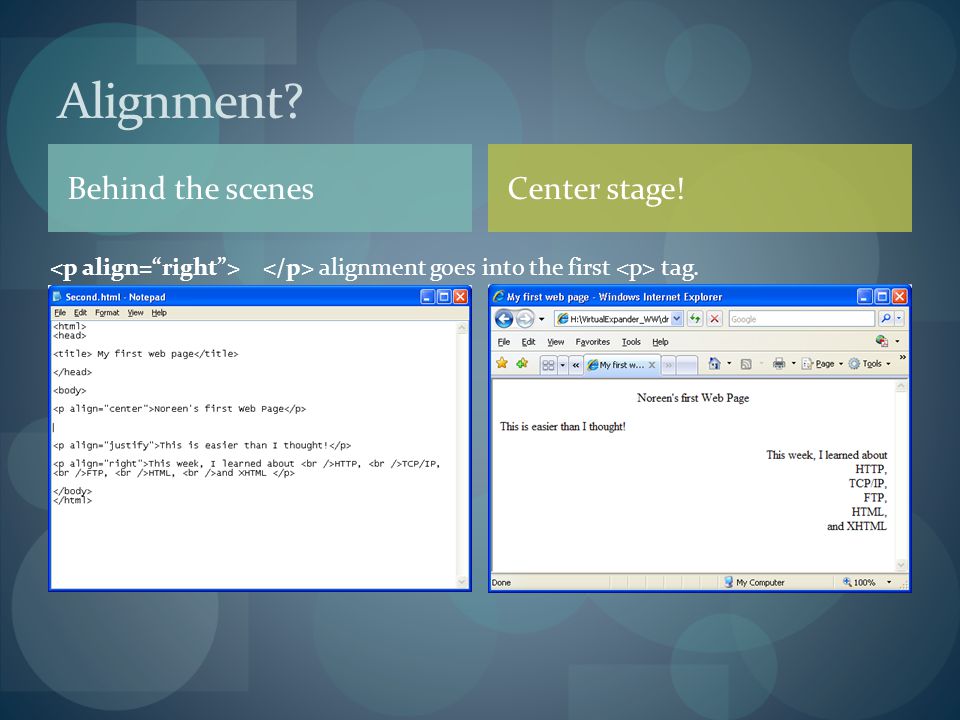The height and width of the screenshot is (720, 960).
Task: Expand the tab list dropdown arrow
Action: point(562,366)
